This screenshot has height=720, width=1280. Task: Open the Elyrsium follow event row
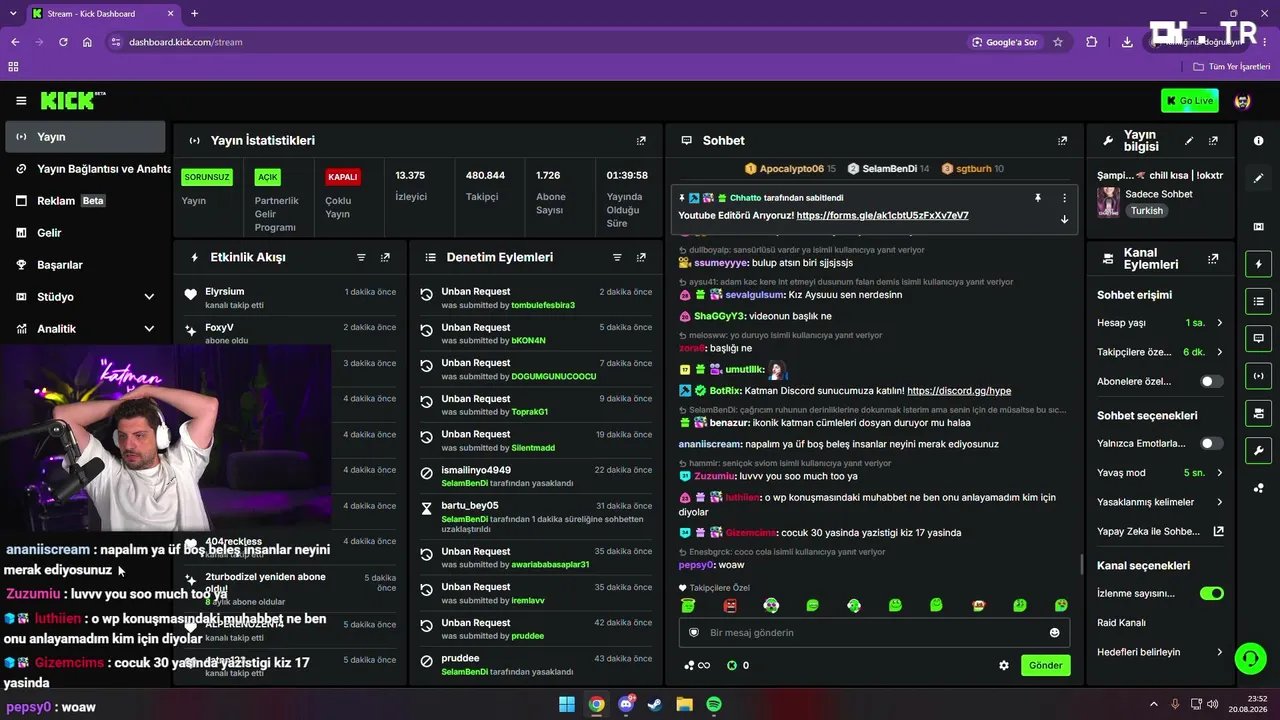[290, 298]
